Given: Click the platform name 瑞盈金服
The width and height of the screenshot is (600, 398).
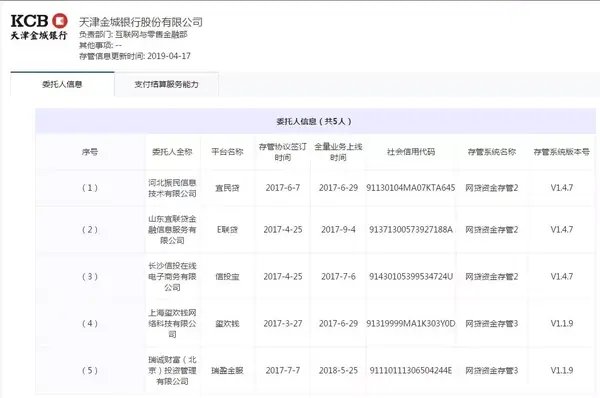Looking at the screenshot, I should [227, 370].
